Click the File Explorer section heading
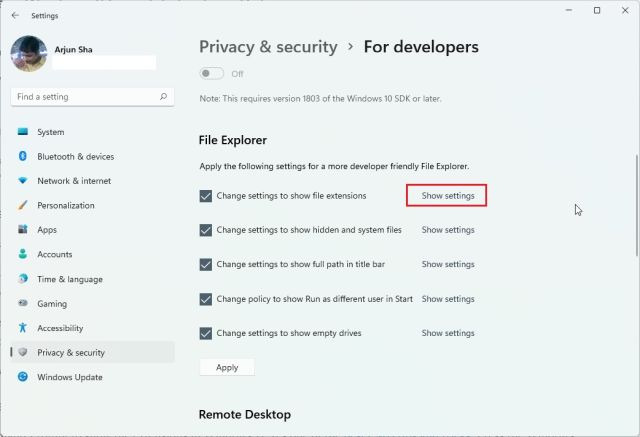The width and height of the screenshot is (640, 437). coord(233,140)
